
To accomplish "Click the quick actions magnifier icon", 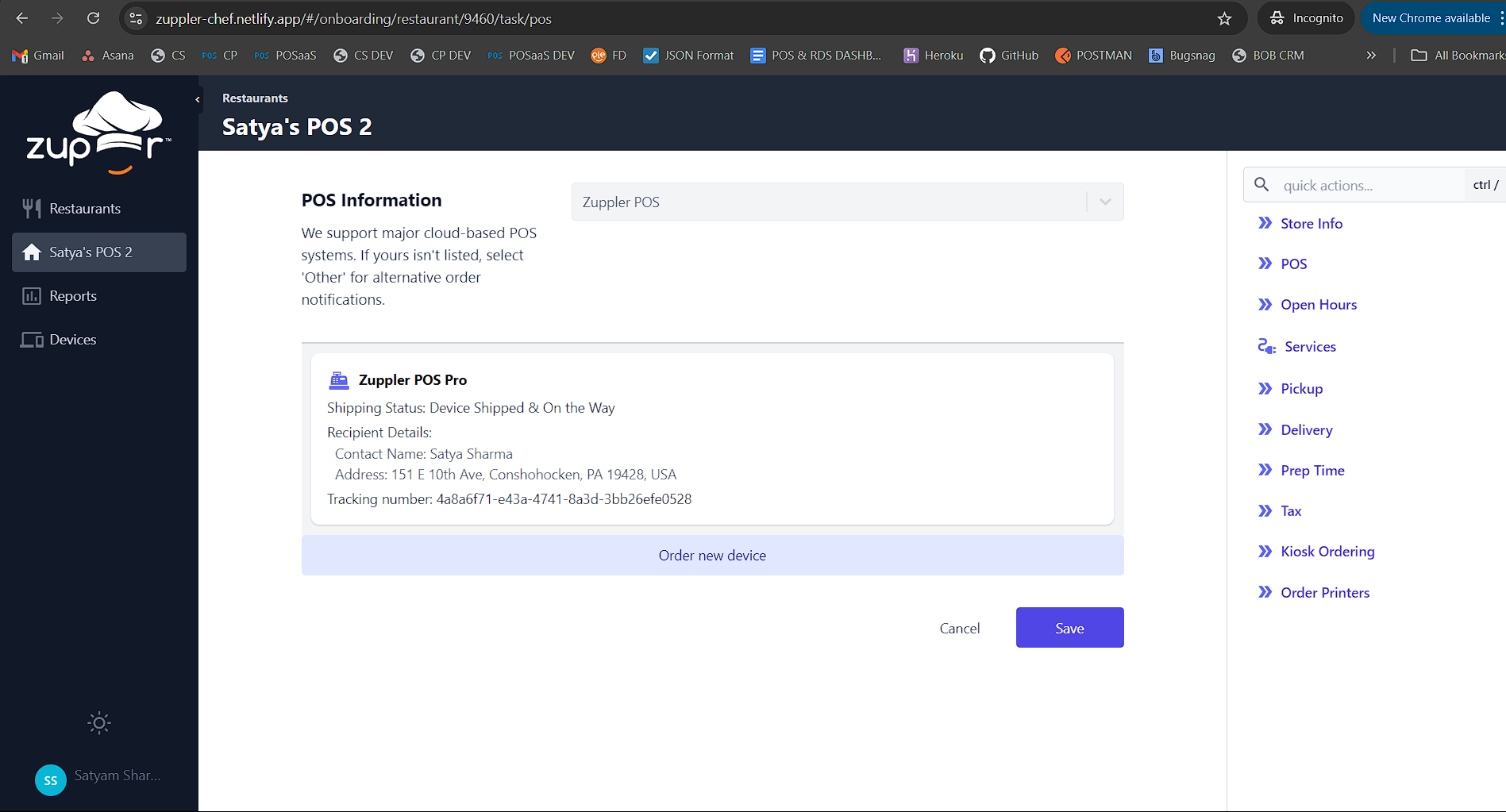I will coord(1261,185).
